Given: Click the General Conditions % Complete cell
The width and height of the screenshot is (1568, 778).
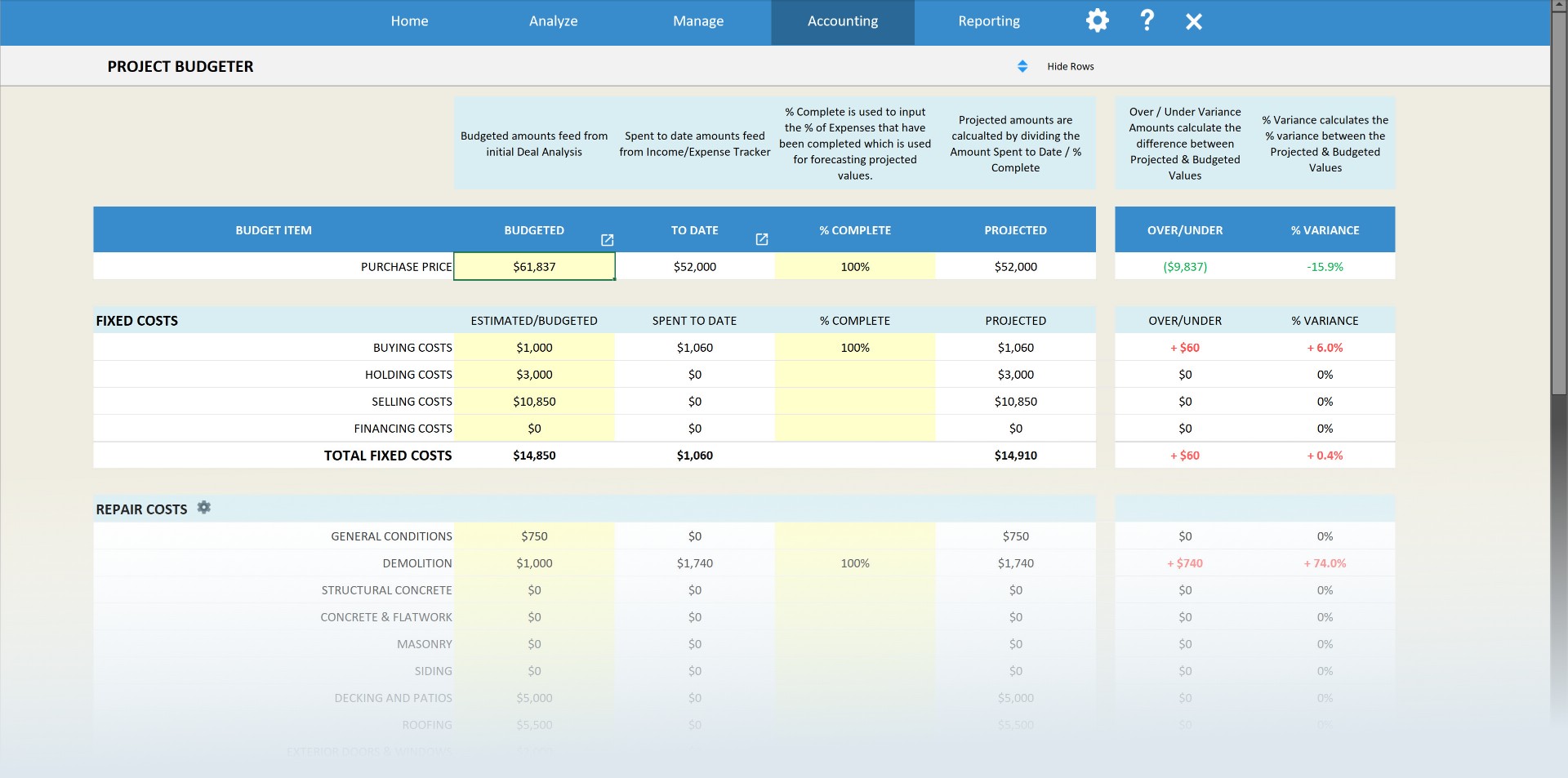Looking at the screenshot, I should [854, 536].
